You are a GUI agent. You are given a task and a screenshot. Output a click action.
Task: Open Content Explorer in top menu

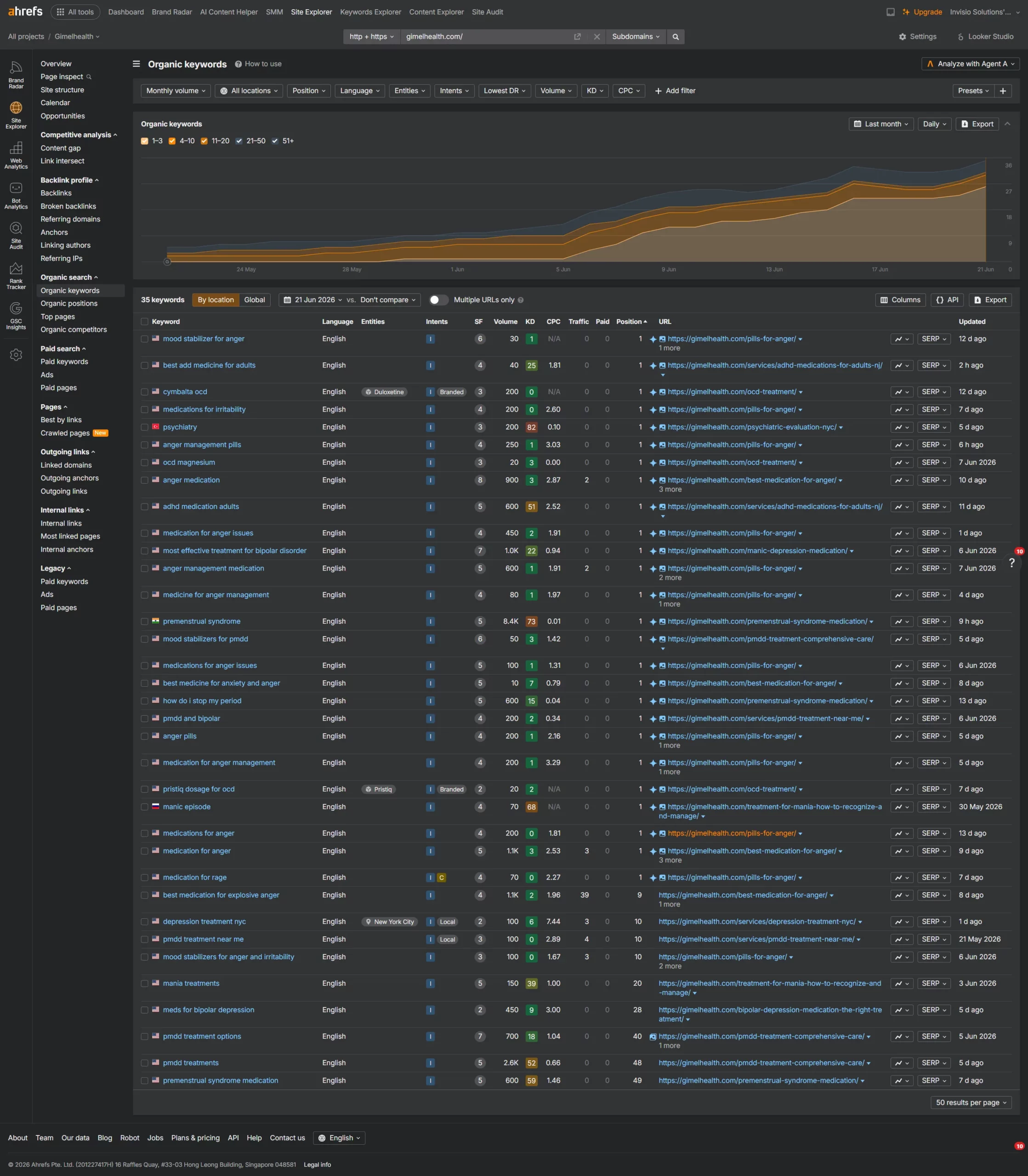click(x=437, y=12)
